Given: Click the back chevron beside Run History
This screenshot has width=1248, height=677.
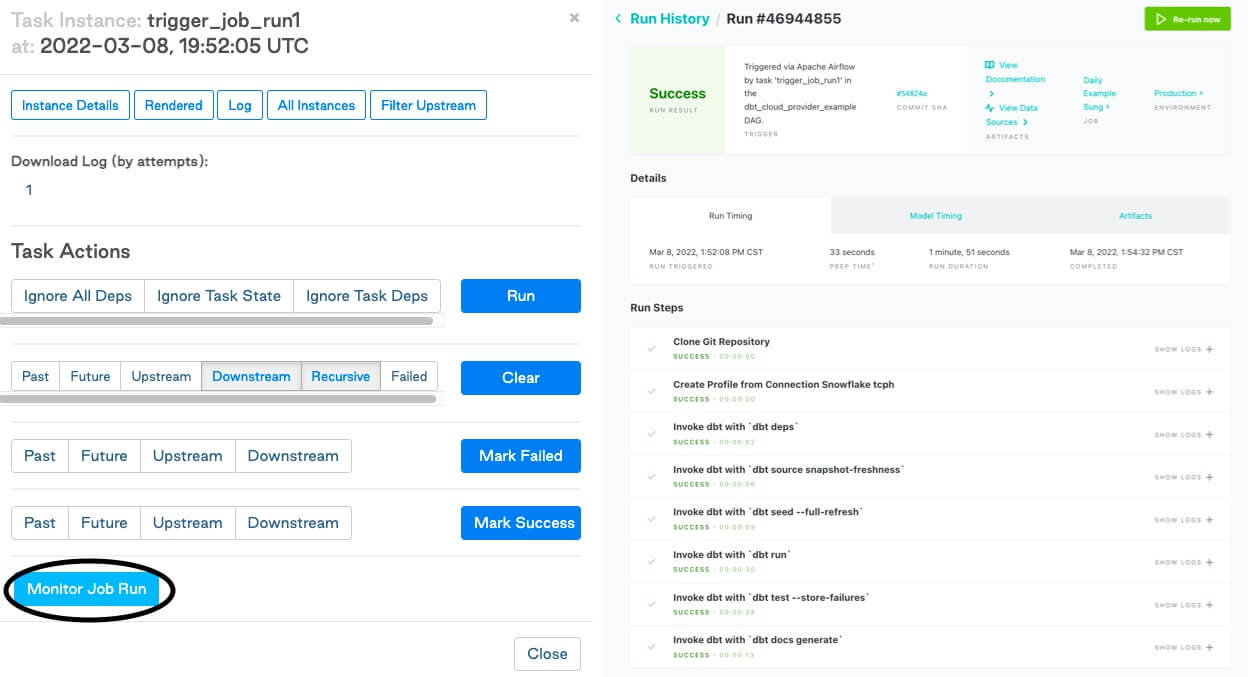Looking at the screenshot, I should click(618, 19).
